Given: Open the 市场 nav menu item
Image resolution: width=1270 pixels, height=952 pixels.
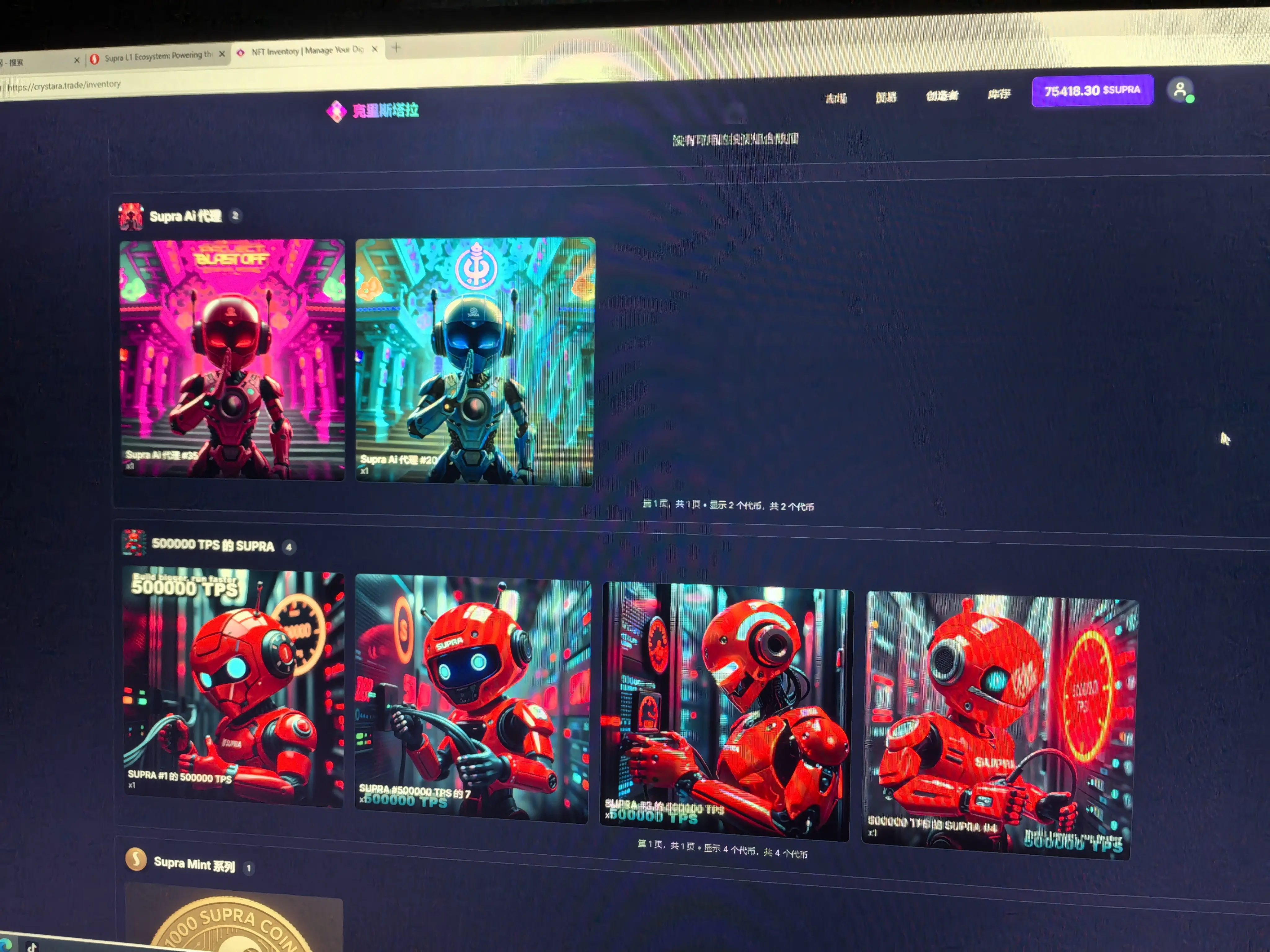Looking at the screenshot, I should [836, 99].
